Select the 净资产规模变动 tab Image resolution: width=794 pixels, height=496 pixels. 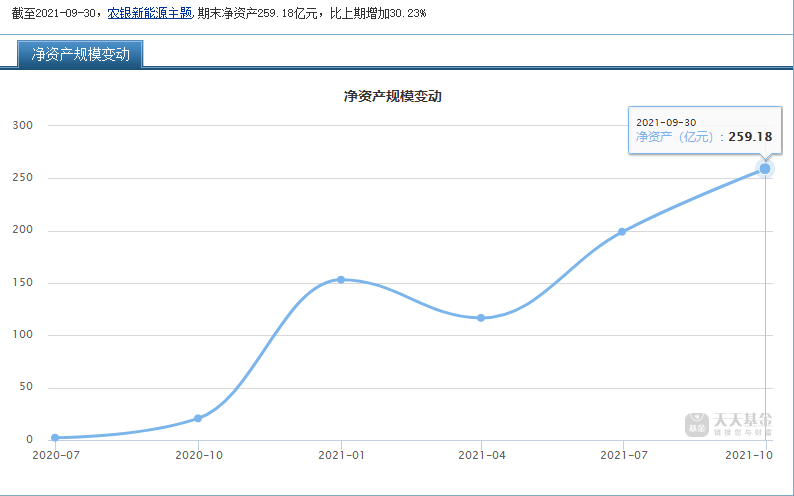80,54
